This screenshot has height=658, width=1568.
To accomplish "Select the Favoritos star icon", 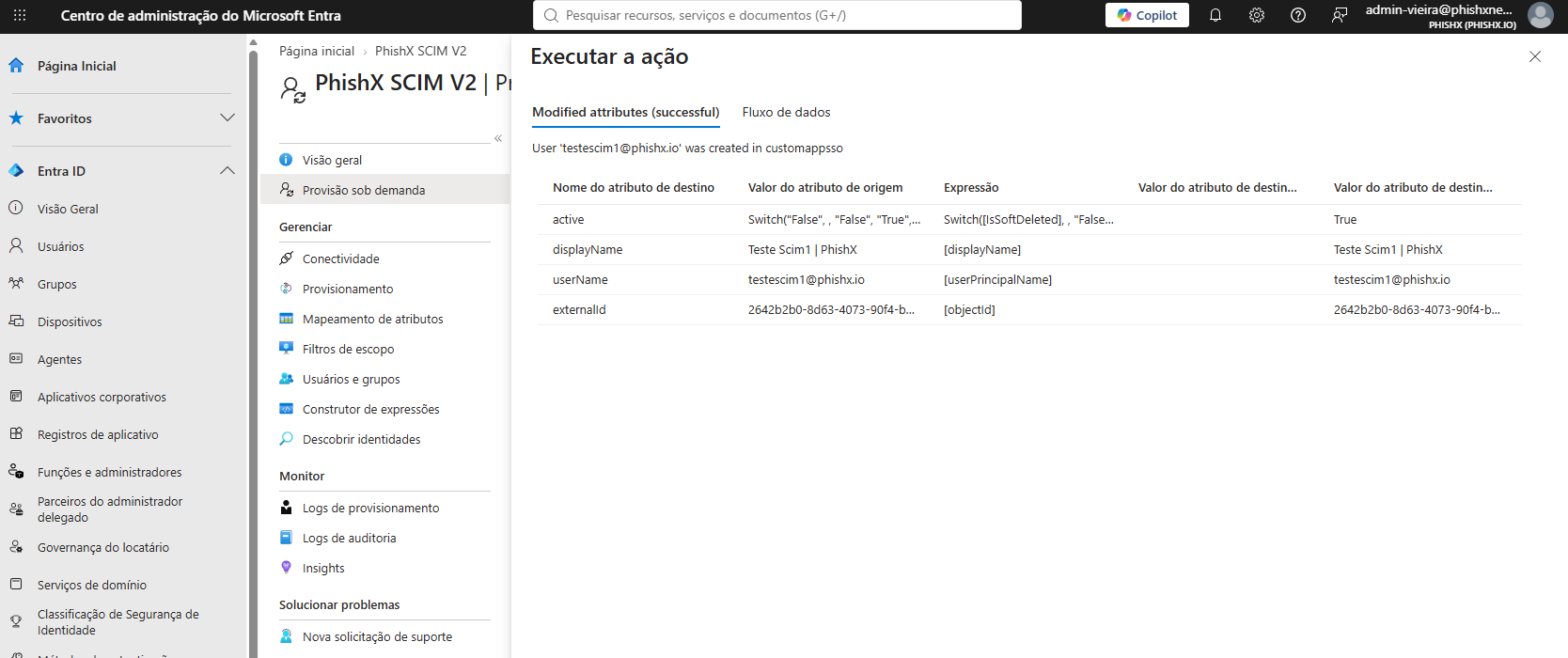I will [x=16, y=118].
